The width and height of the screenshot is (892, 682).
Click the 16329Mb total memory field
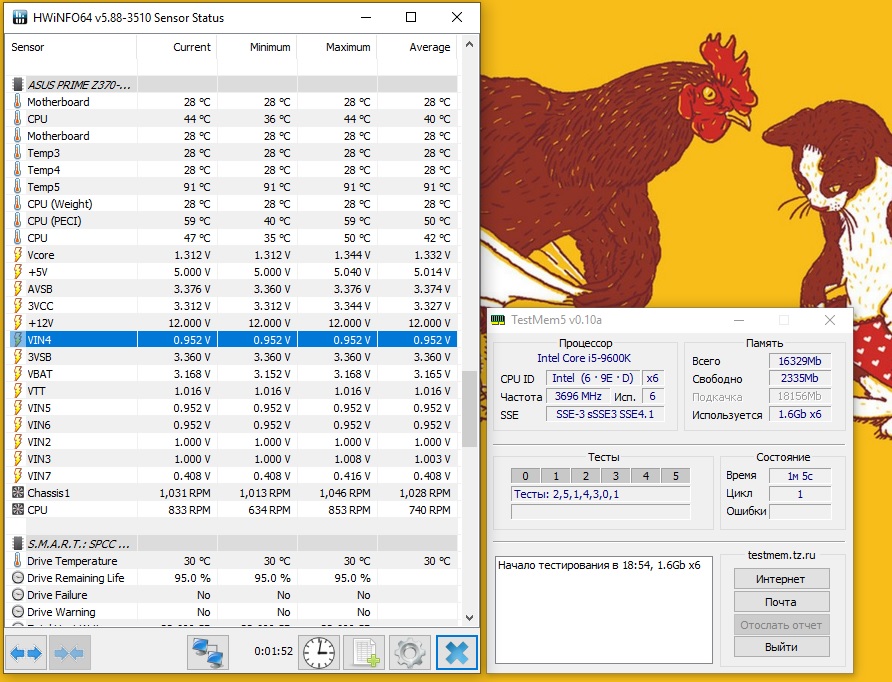coord(800,361)
